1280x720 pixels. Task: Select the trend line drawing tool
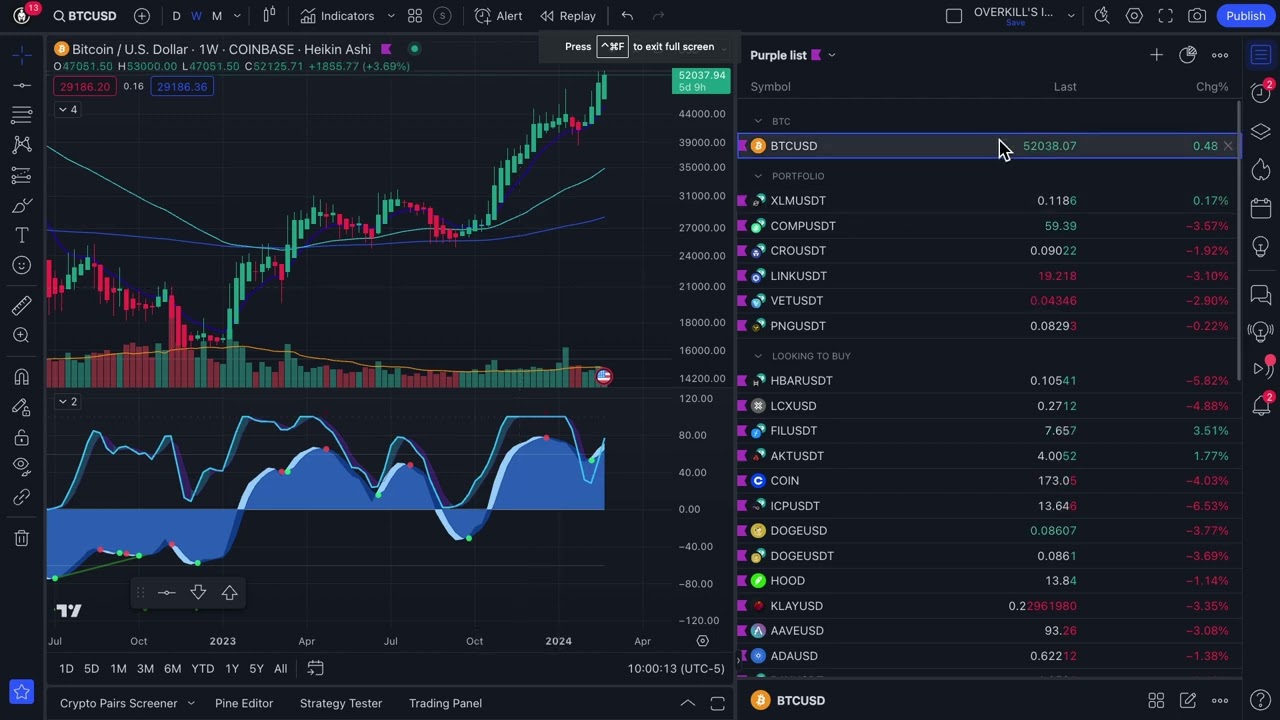pos(22,85)
